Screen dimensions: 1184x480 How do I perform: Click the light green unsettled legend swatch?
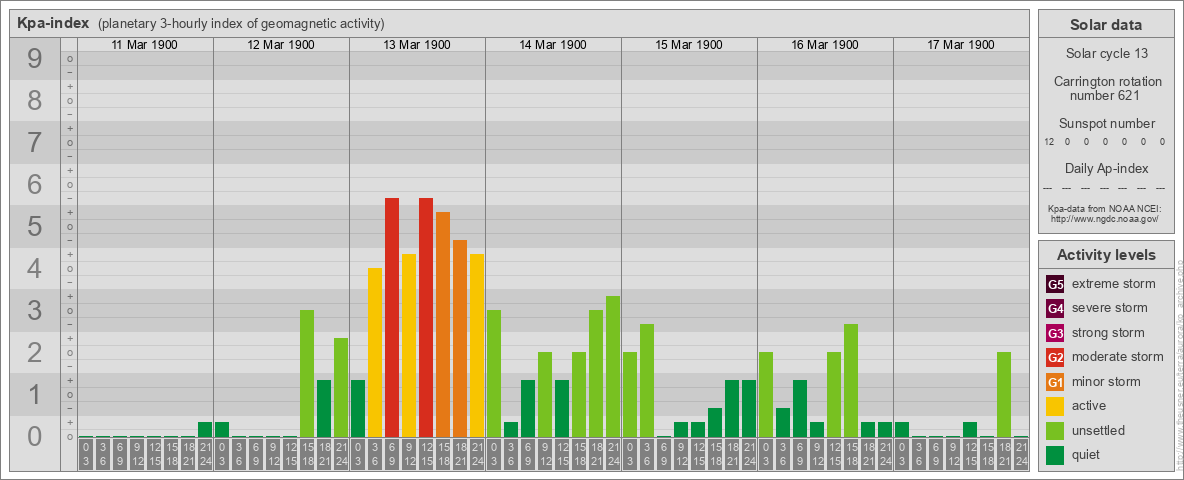point(1055,430)
